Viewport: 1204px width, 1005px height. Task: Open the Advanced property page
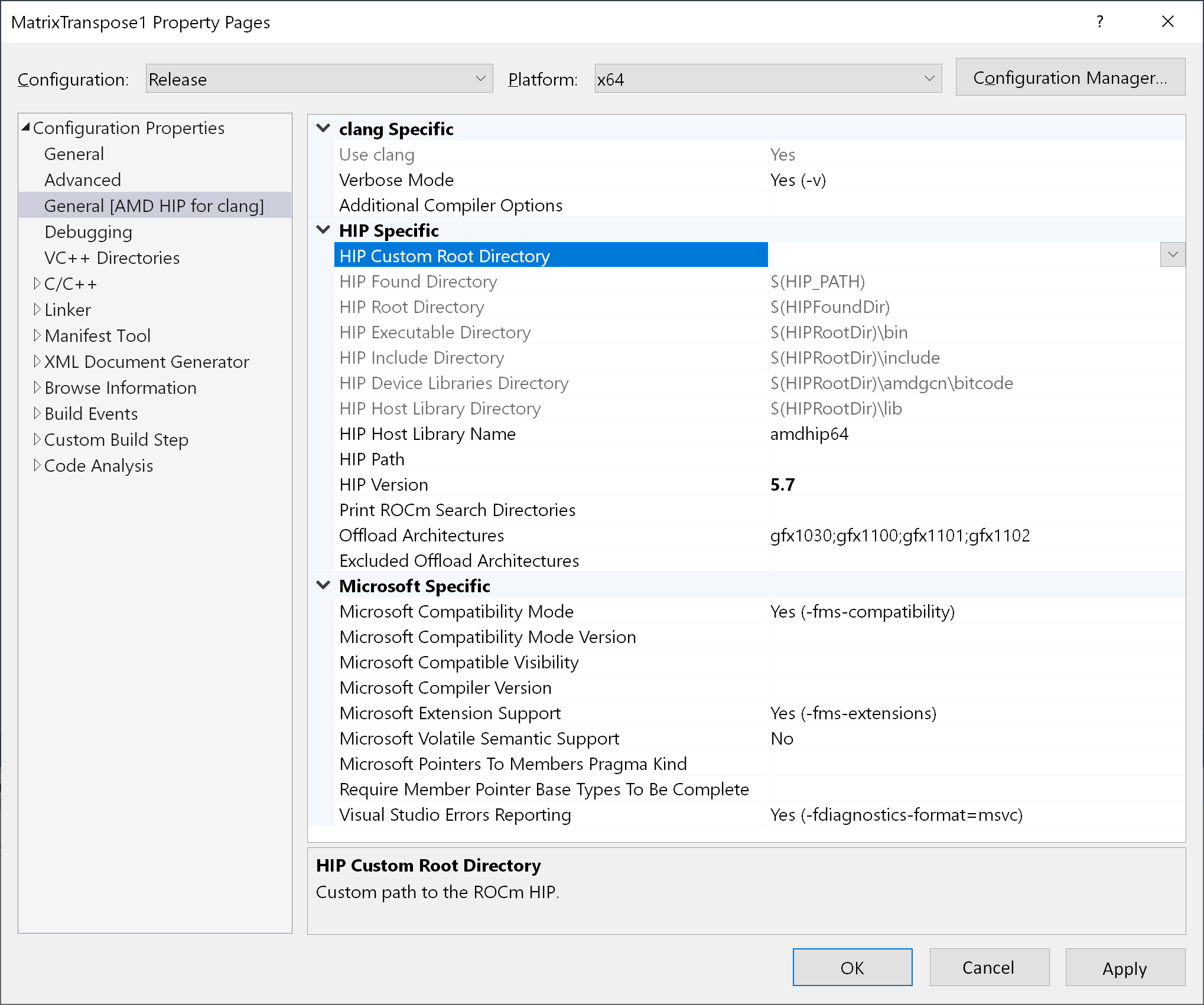[x=82, y=180]
